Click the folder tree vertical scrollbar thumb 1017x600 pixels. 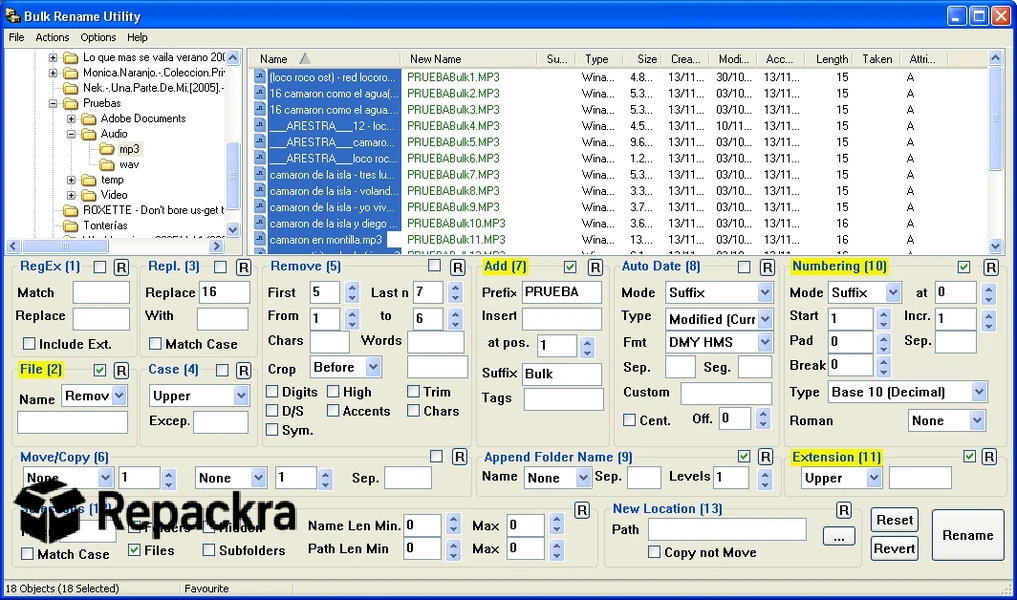(233, 176)
